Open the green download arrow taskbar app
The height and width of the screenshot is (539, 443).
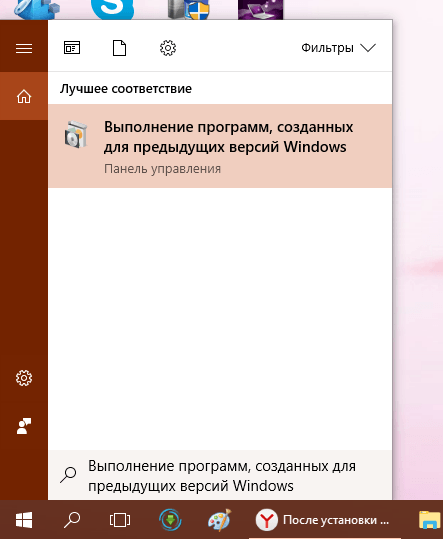tap(170, 520)
